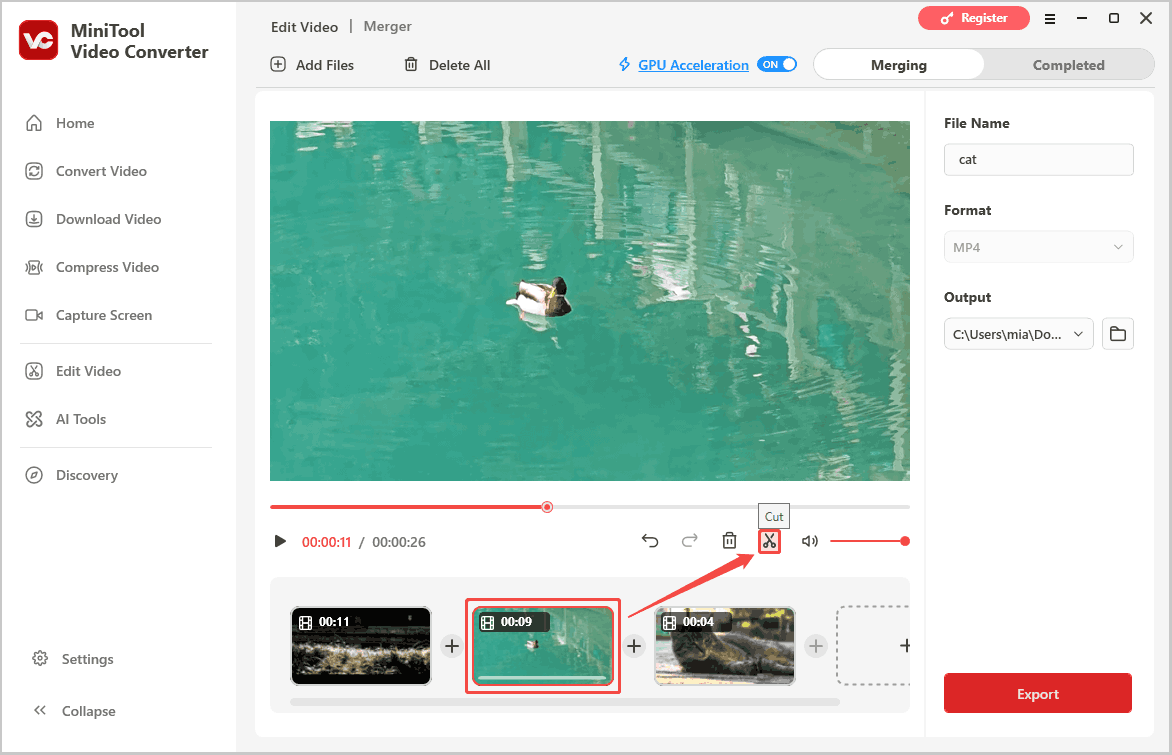The image size is (1172, 755).
Task: Add a clip in the empty dashed slot
Action: [x=873, y=646]
